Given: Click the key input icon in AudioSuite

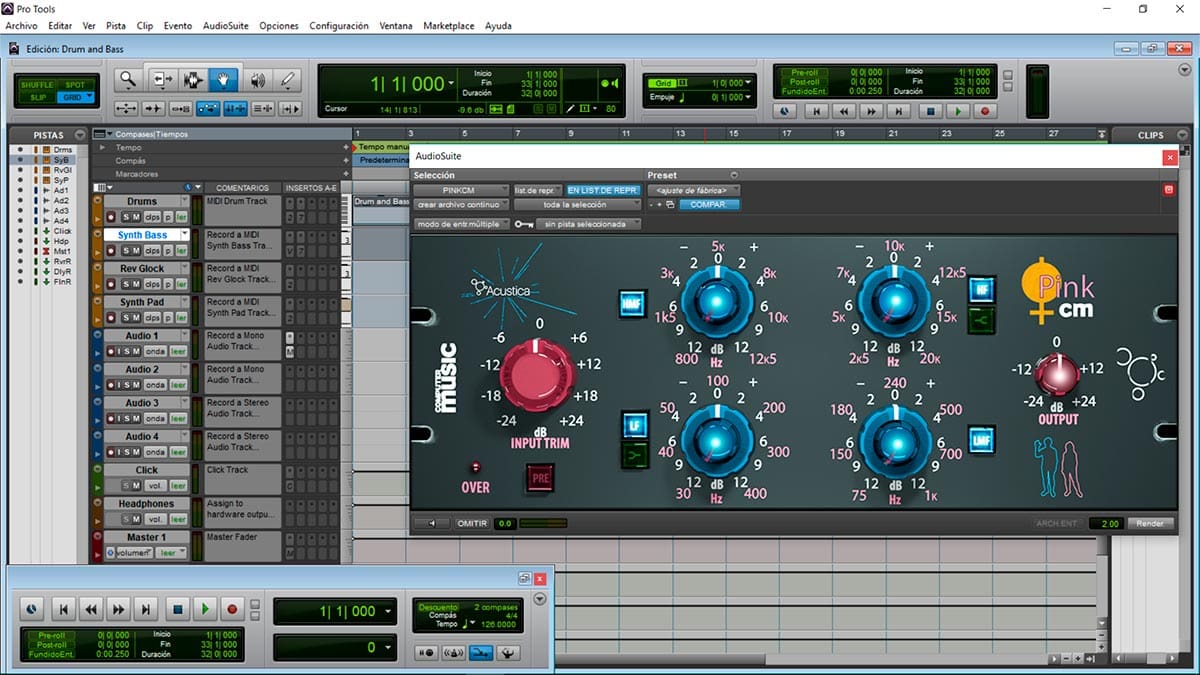Looking at the screenshot, I should click(x=524, y=224).
